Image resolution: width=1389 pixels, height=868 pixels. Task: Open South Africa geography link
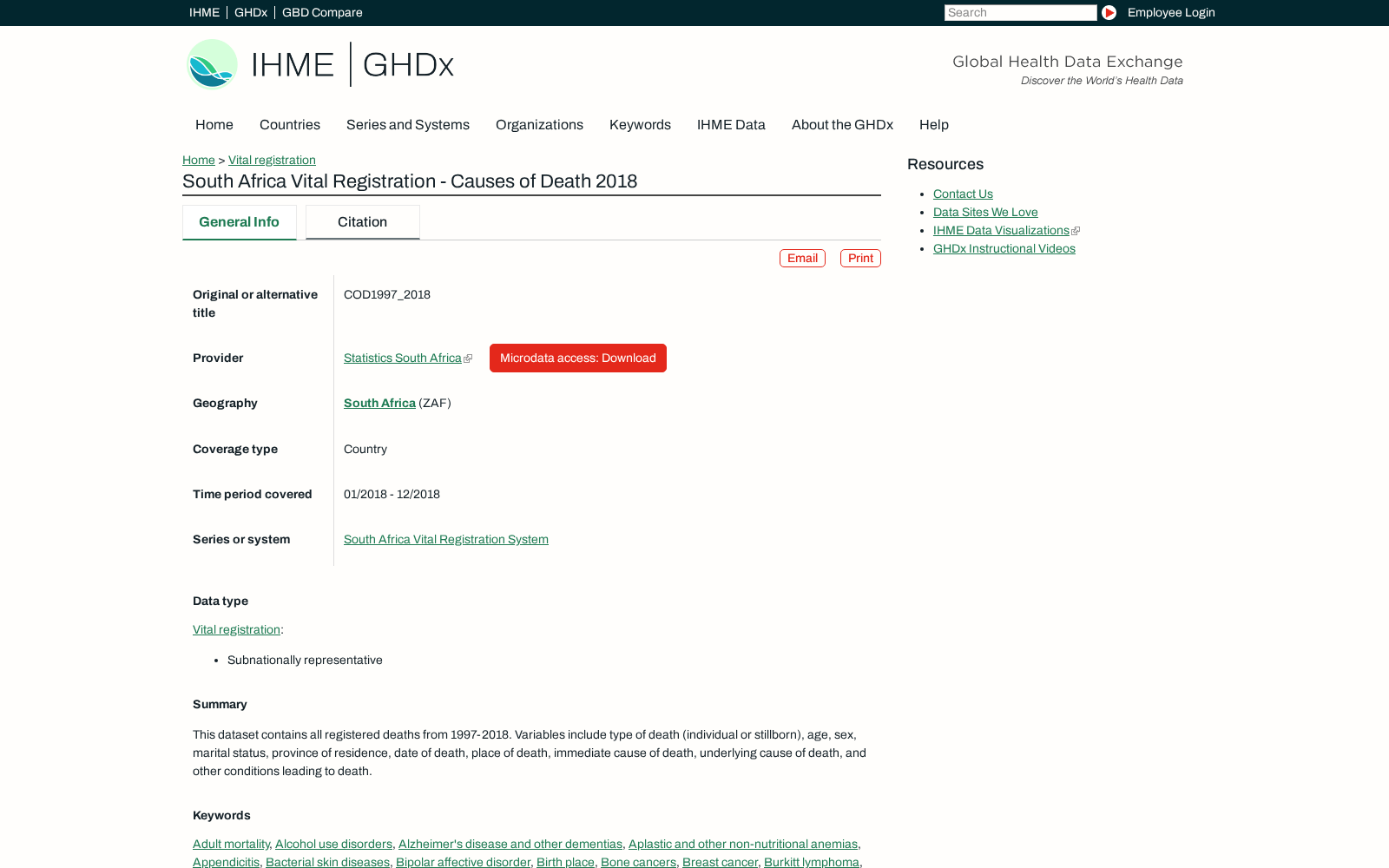point(379,403)
